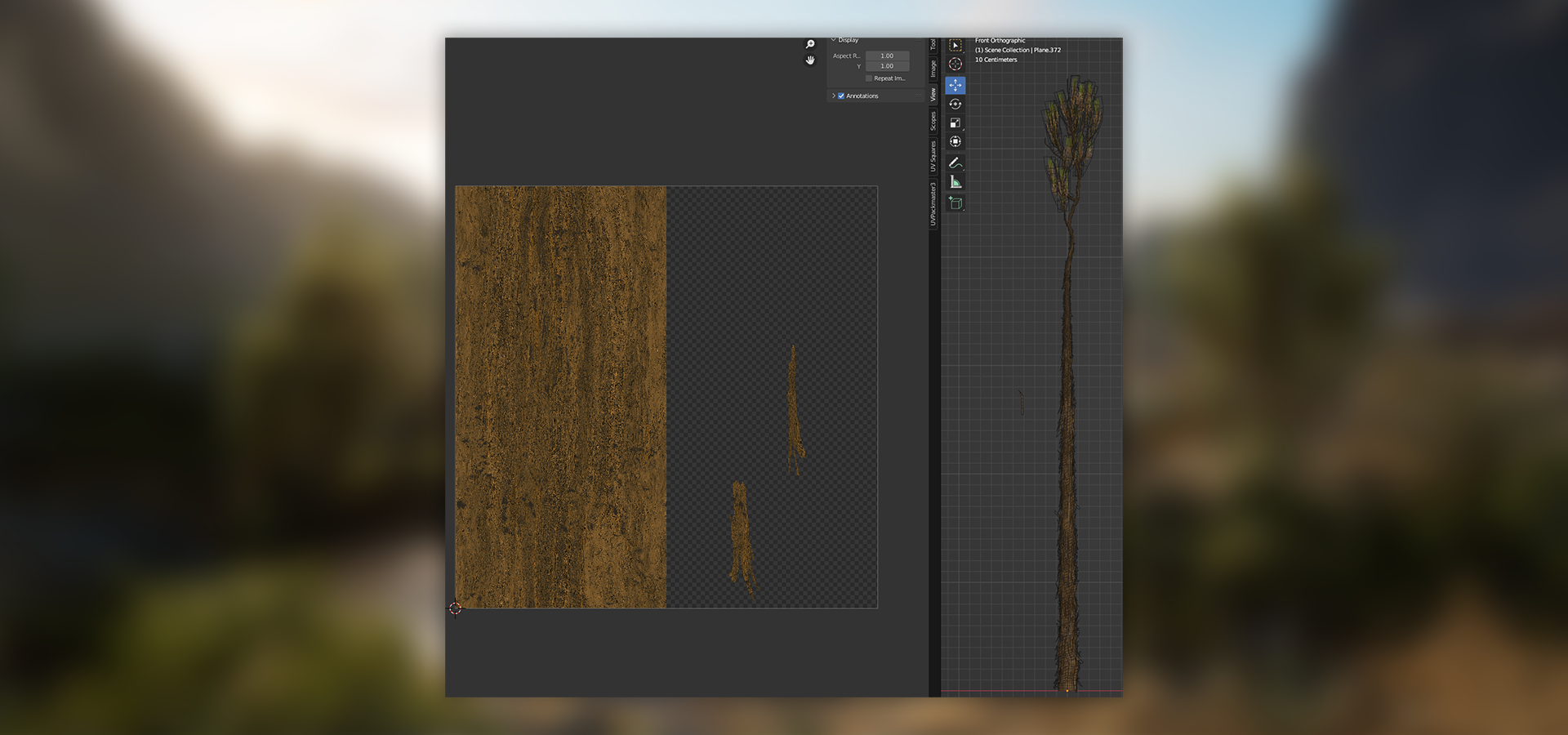Select the Move tool
Viewport: 1568px width, 735px height.
click(955, 85)
